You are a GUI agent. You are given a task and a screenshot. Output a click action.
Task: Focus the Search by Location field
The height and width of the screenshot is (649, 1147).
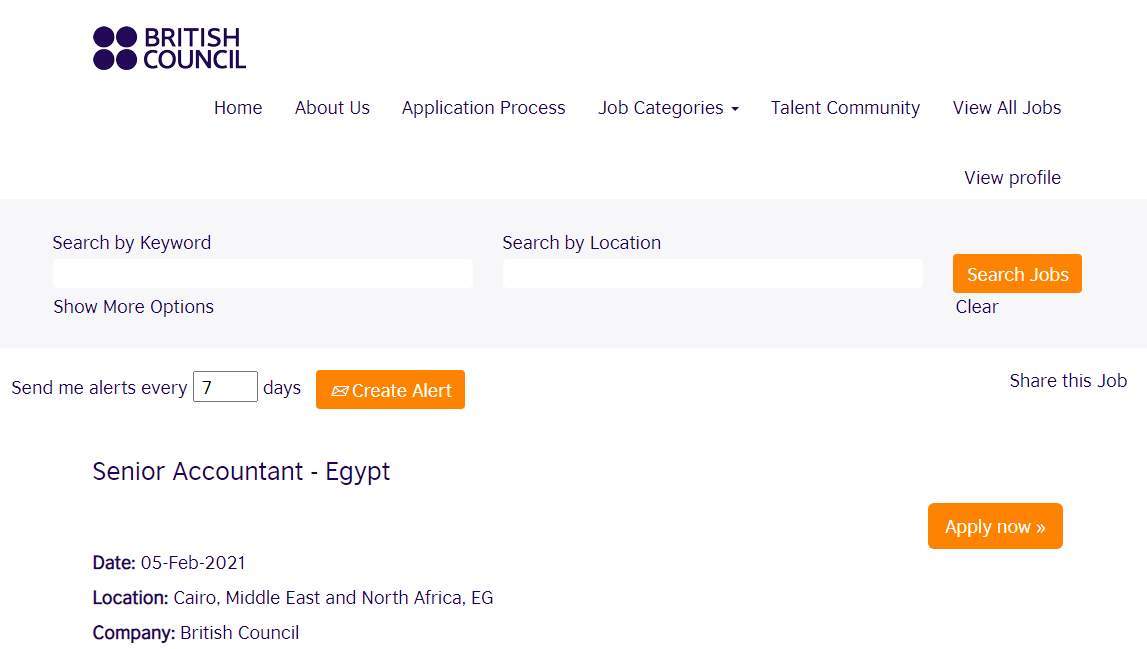tap(712, 274)
